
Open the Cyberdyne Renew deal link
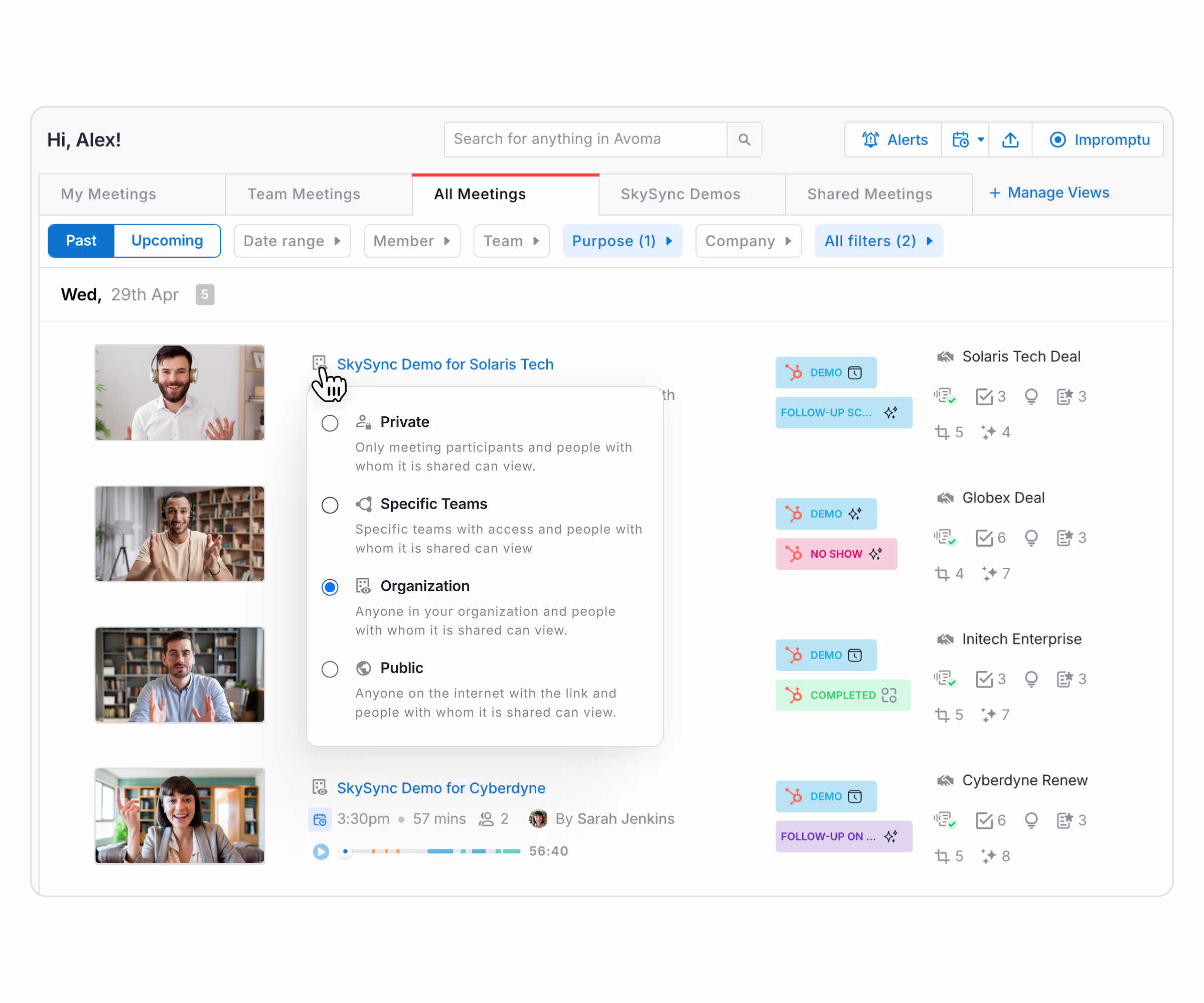[1012, 780]
